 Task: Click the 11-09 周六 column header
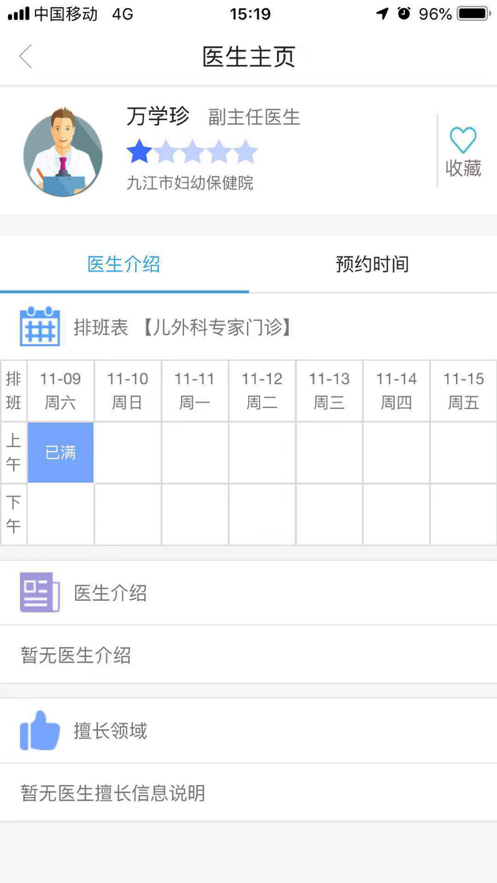[60, 391]
